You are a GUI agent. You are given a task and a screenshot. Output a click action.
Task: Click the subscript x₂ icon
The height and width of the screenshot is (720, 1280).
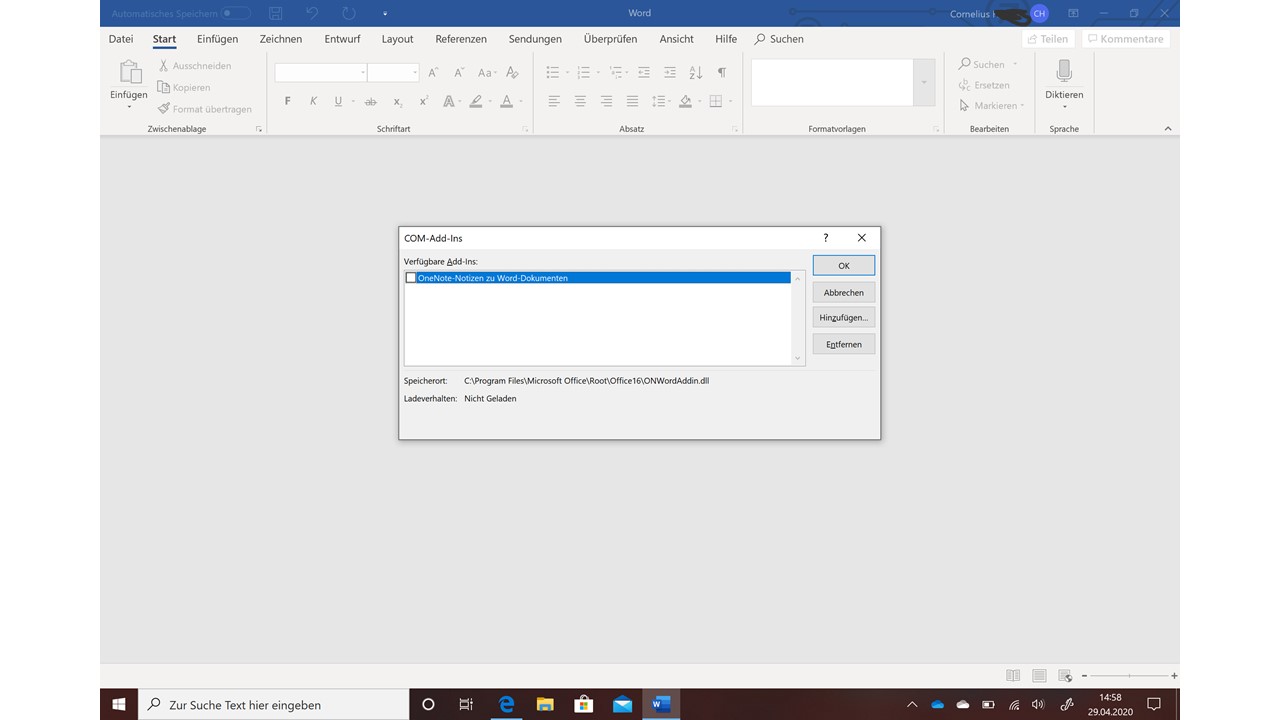click(x=397, y=101)
